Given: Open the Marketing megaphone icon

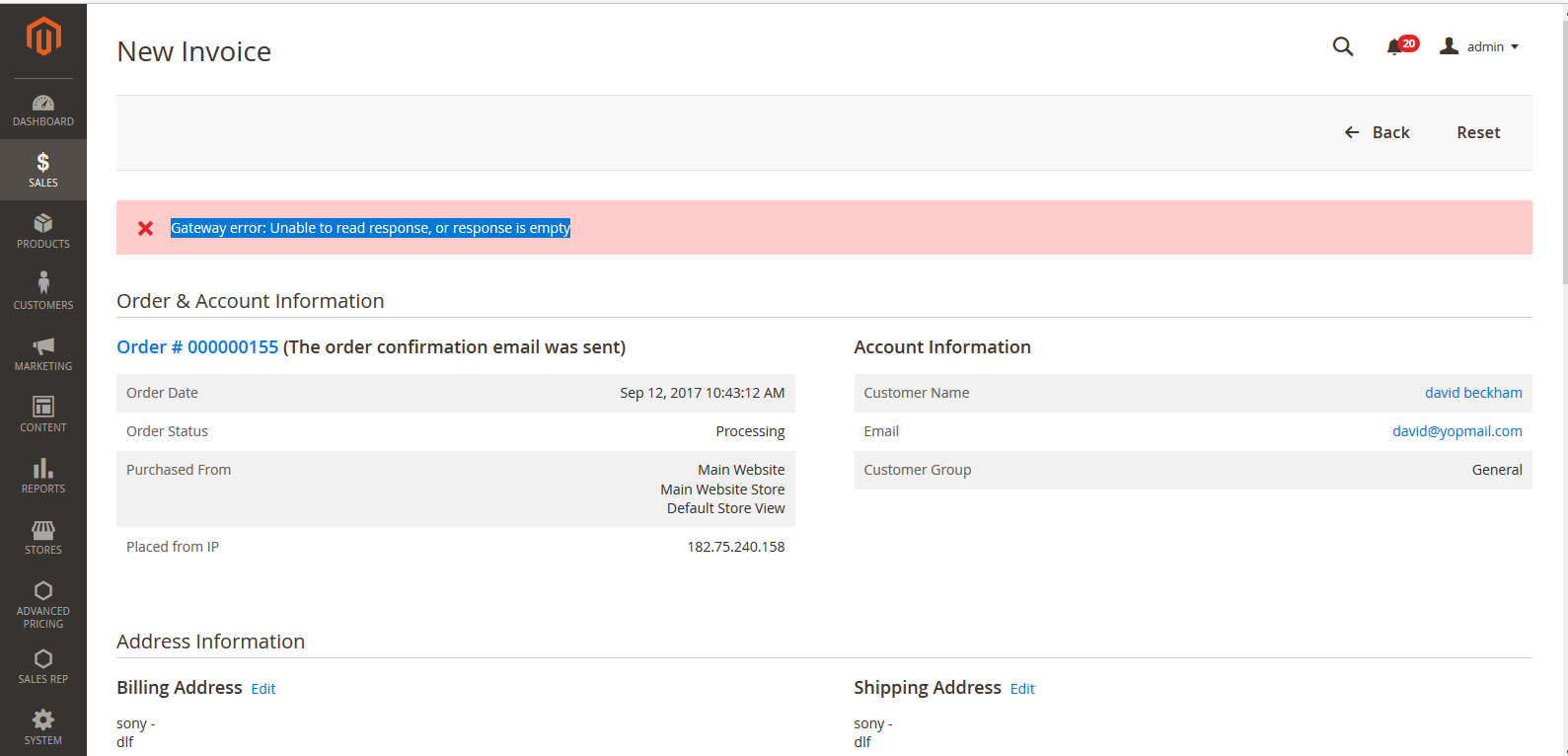Looking at the screenshot, I should (x=43, y=346).
